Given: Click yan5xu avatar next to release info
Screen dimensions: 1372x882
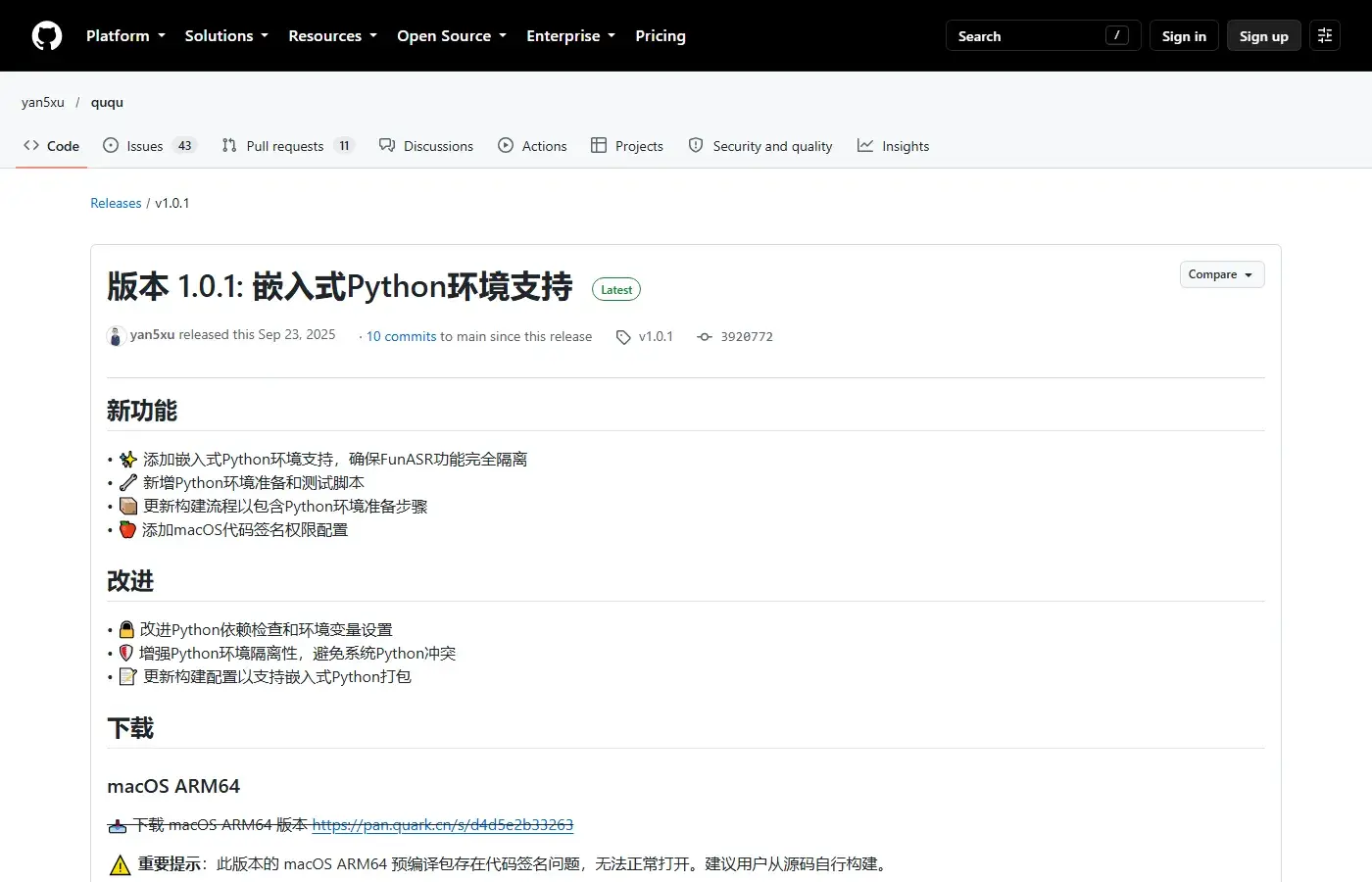Looking at the screenshot, I should point(116,336).
